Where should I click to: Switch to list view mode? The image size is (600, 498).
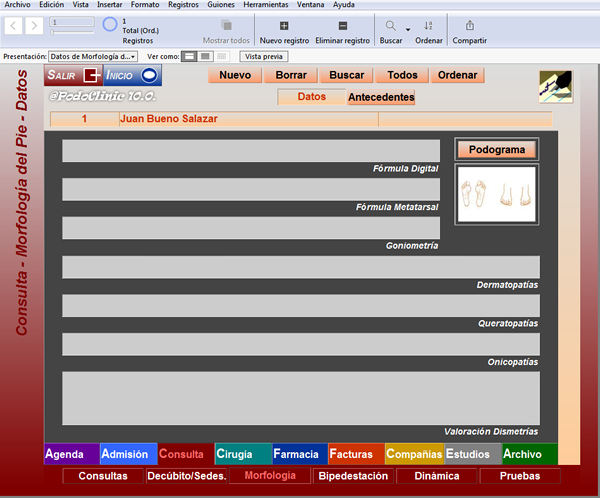(x=205, y=57)
